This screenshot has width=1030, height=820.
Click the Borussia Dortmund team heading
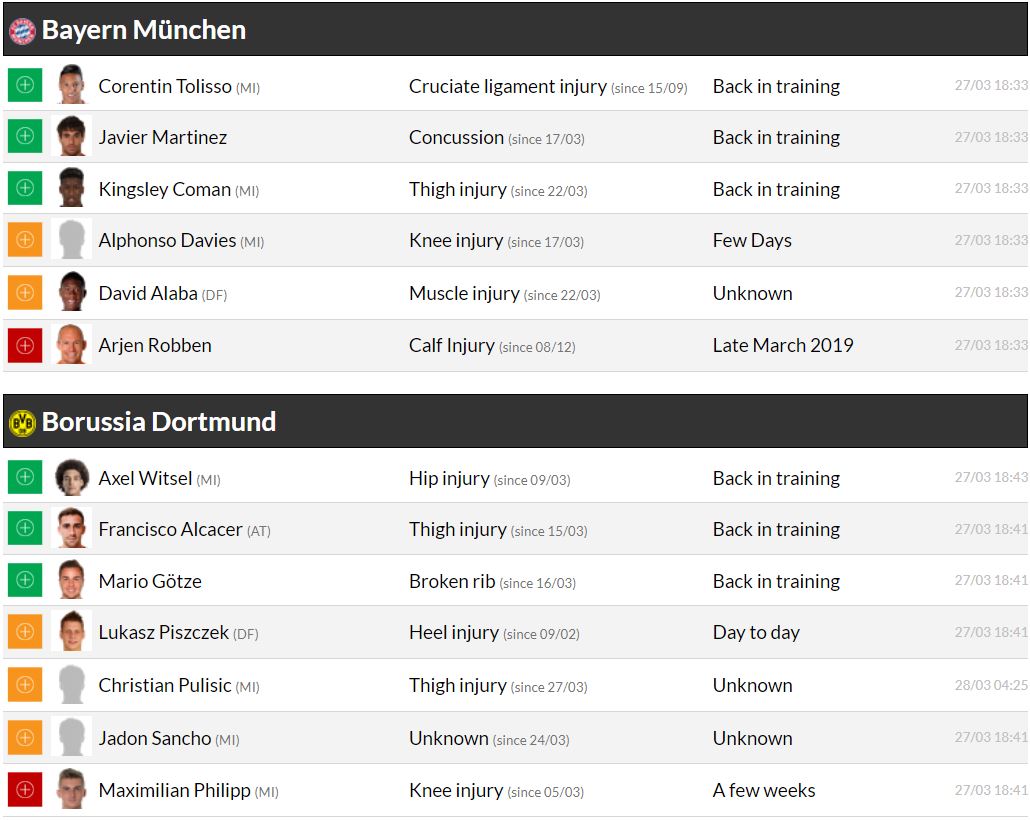click(x=158, y=422)
